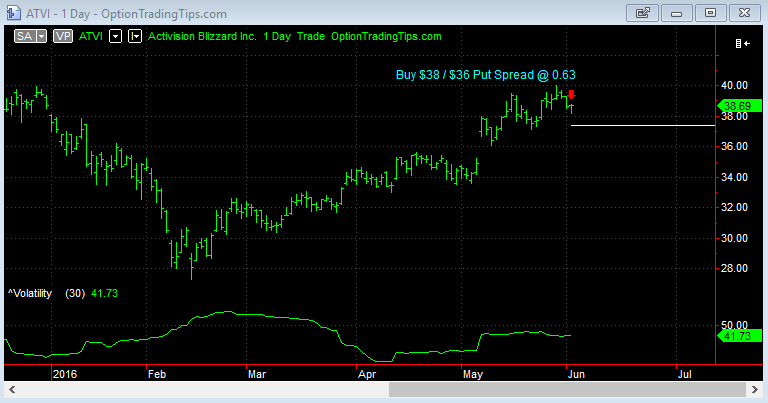The width and height of the screenshot is (768, 403).
Task: Click the horizontal scrollbar thumb
Action: (x=567, y=390)
